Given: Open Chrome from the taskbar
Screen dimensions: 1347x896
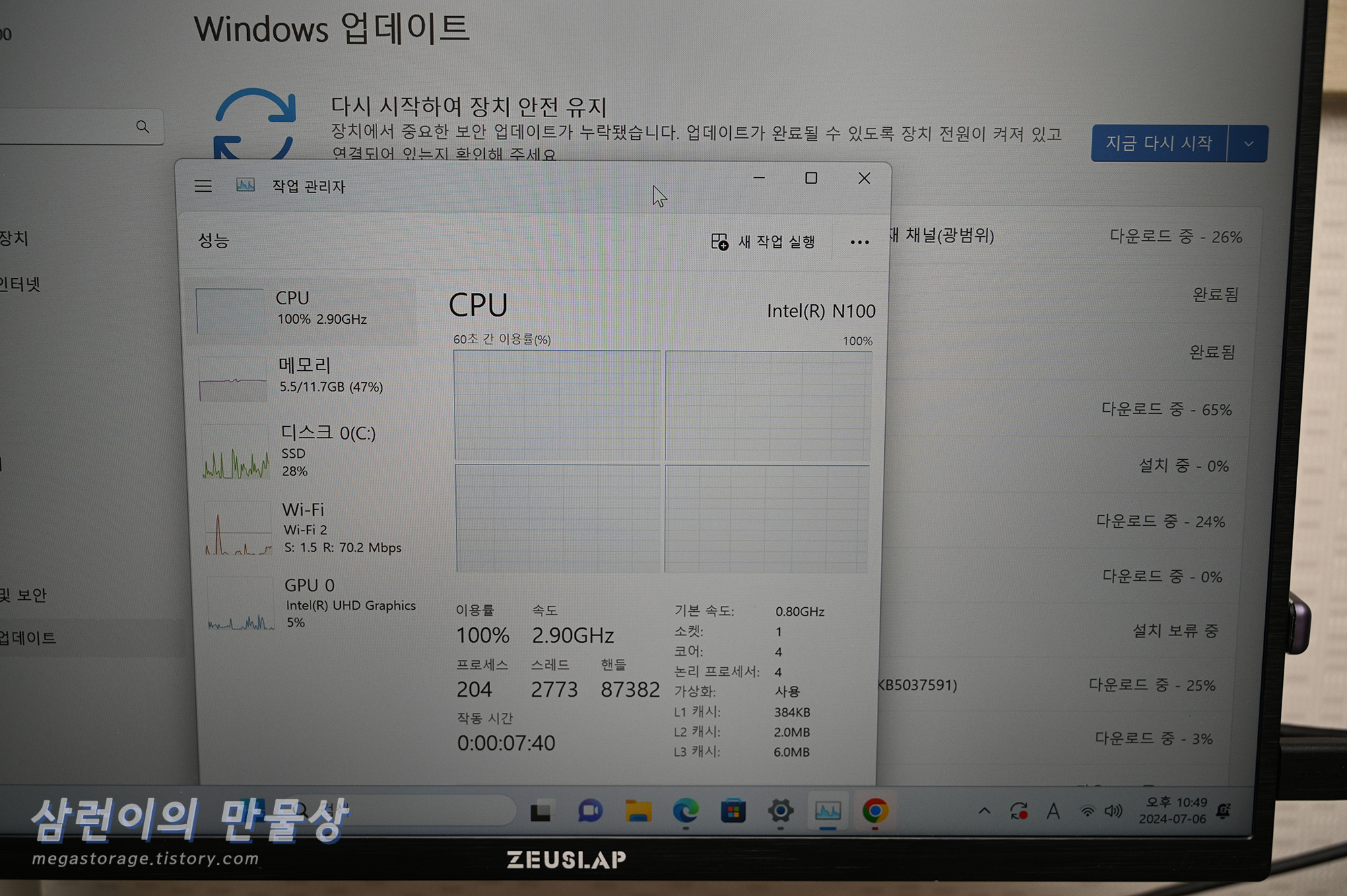Looking at the screenshot, I should click(x=875, y=811).
